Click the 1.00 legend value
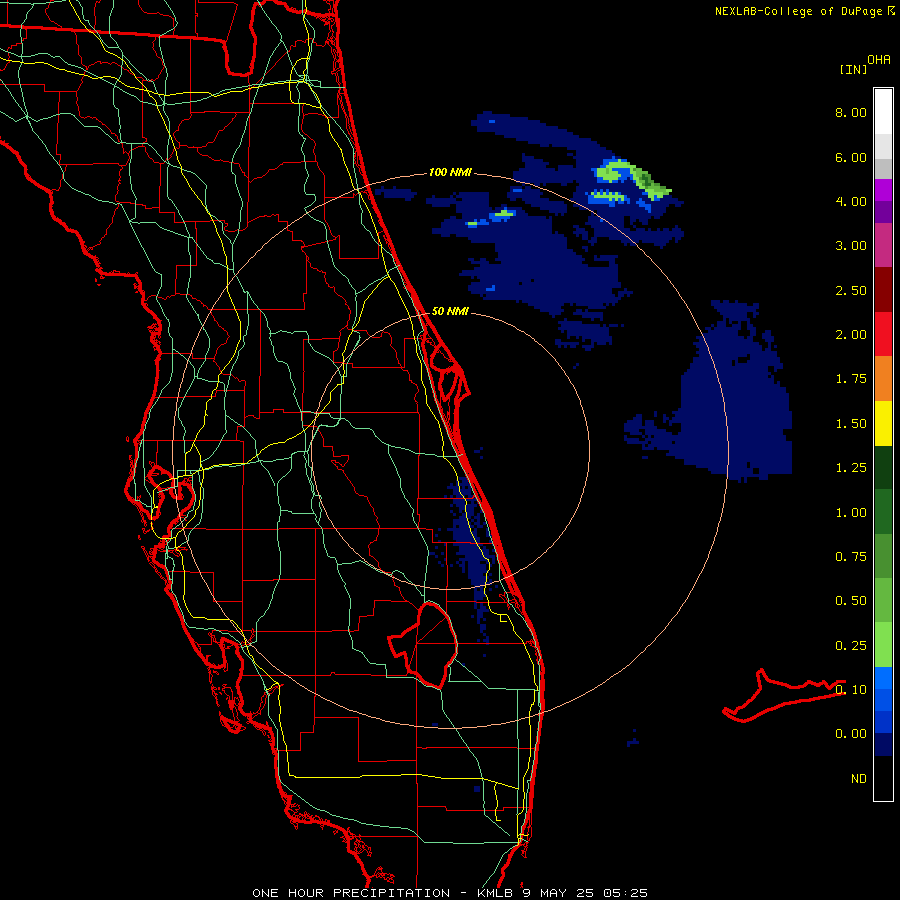Screen dimensions: 900x900 [x=851, y=513]
